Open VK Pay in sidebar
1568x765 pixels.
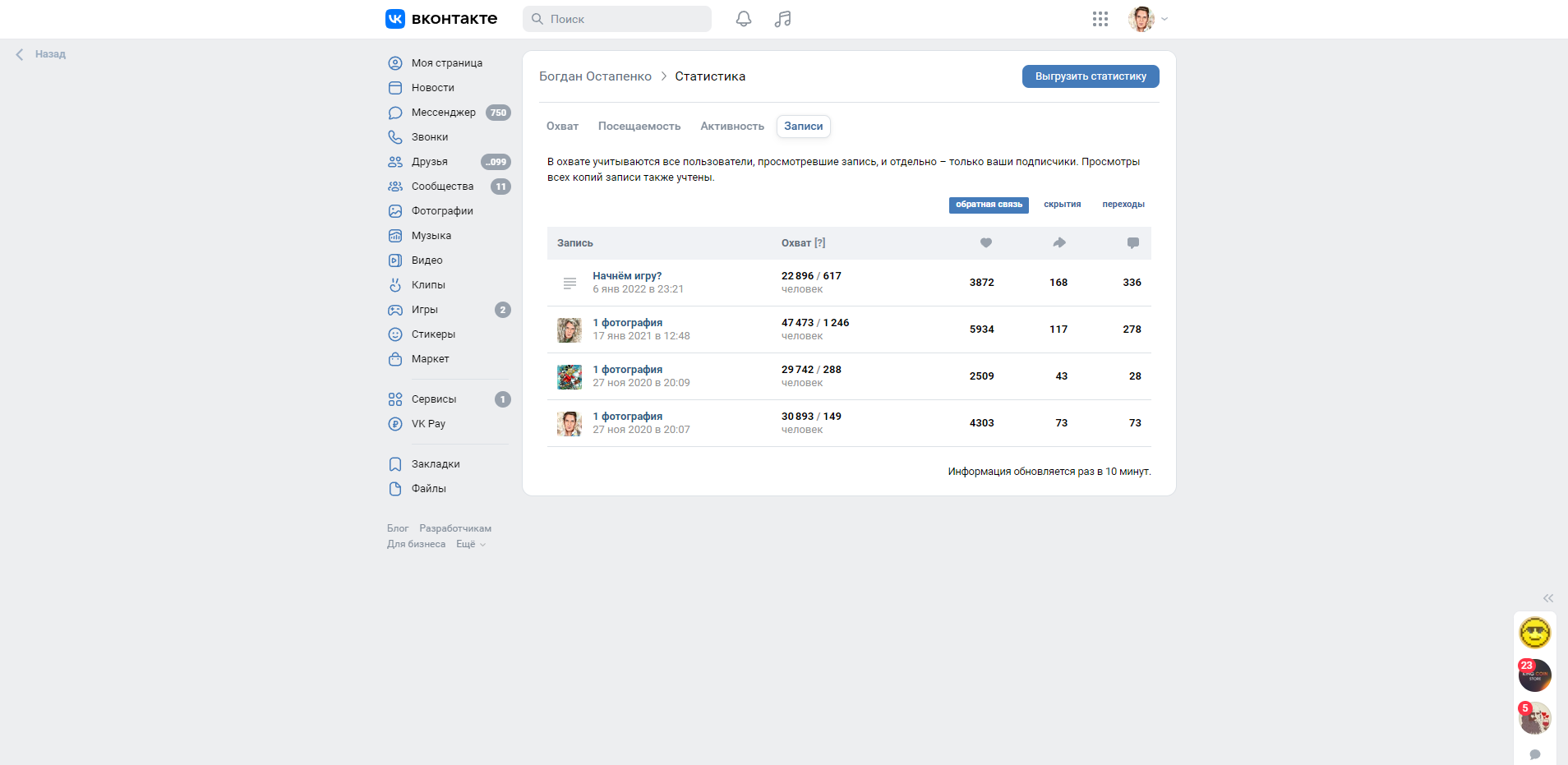pyautogui.click(x=427, y=424)
